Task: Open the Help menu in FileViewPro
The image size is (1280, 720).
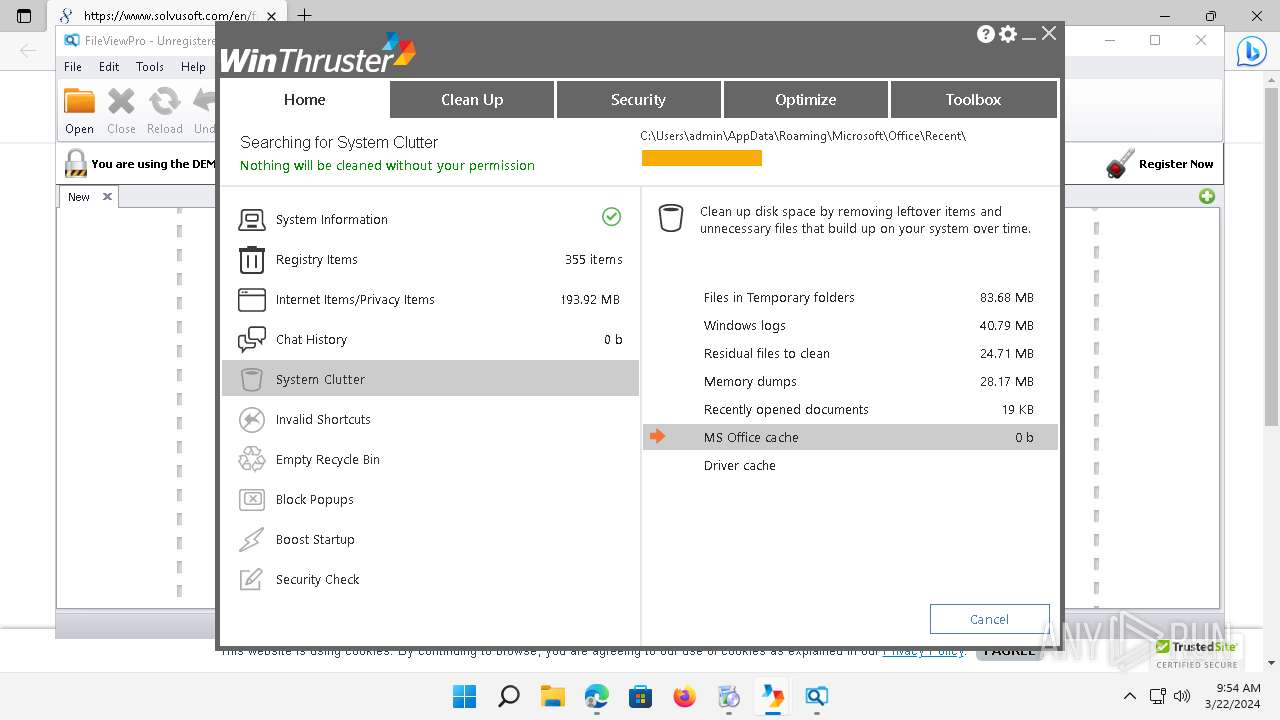Action: (193, 67)
